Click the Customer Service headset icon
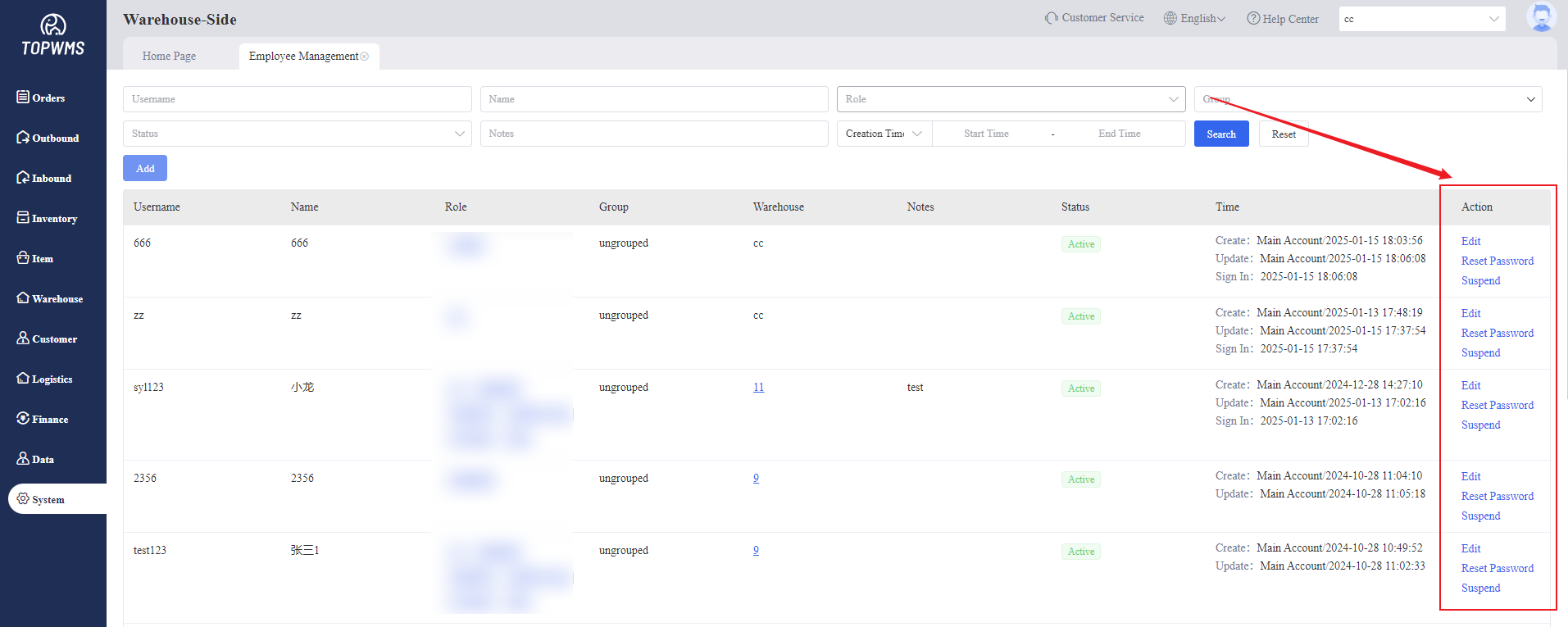 (x=1051, y=18)
